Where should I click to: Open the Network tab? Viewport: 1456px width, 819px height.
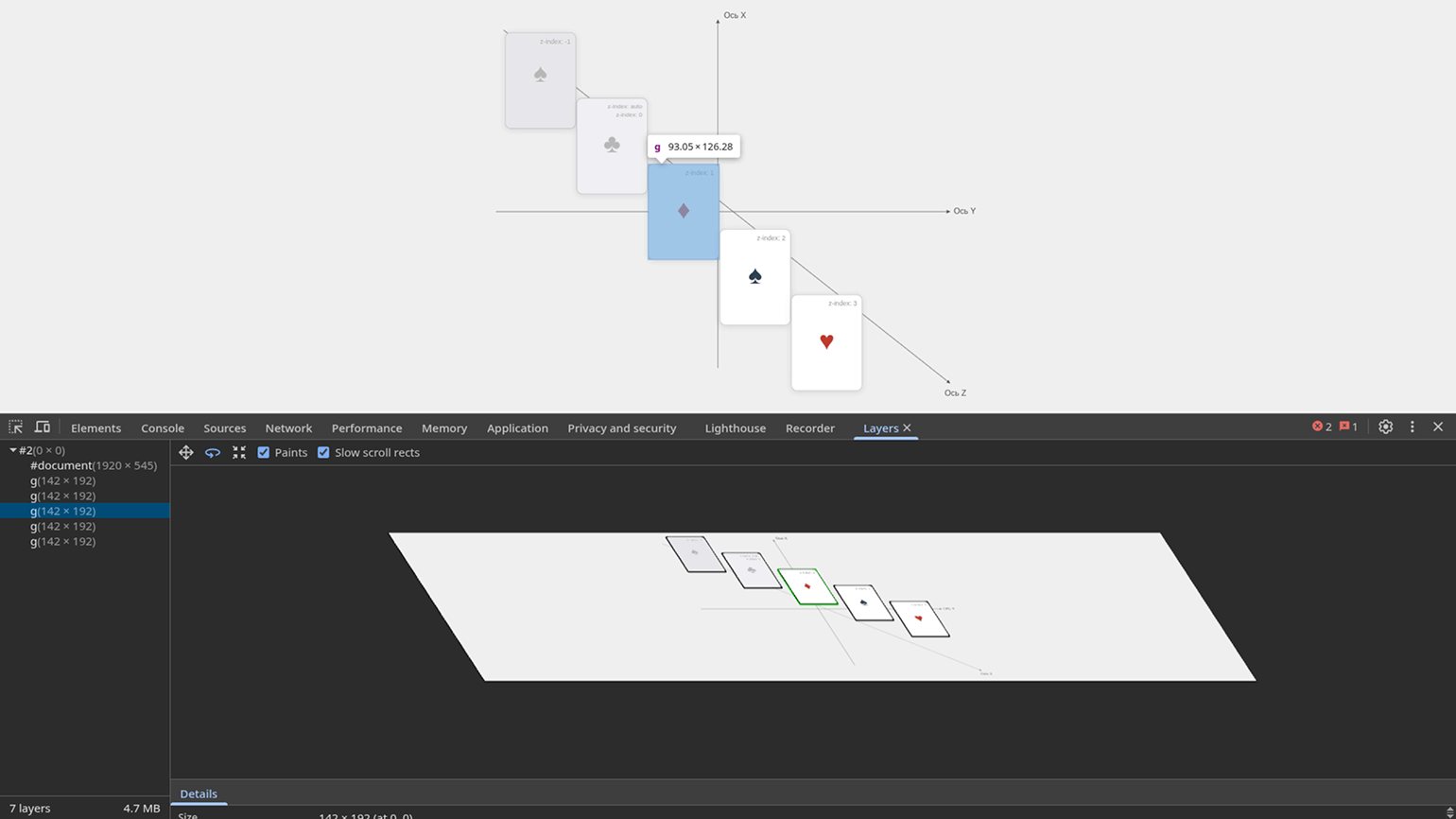click(288, 428)
